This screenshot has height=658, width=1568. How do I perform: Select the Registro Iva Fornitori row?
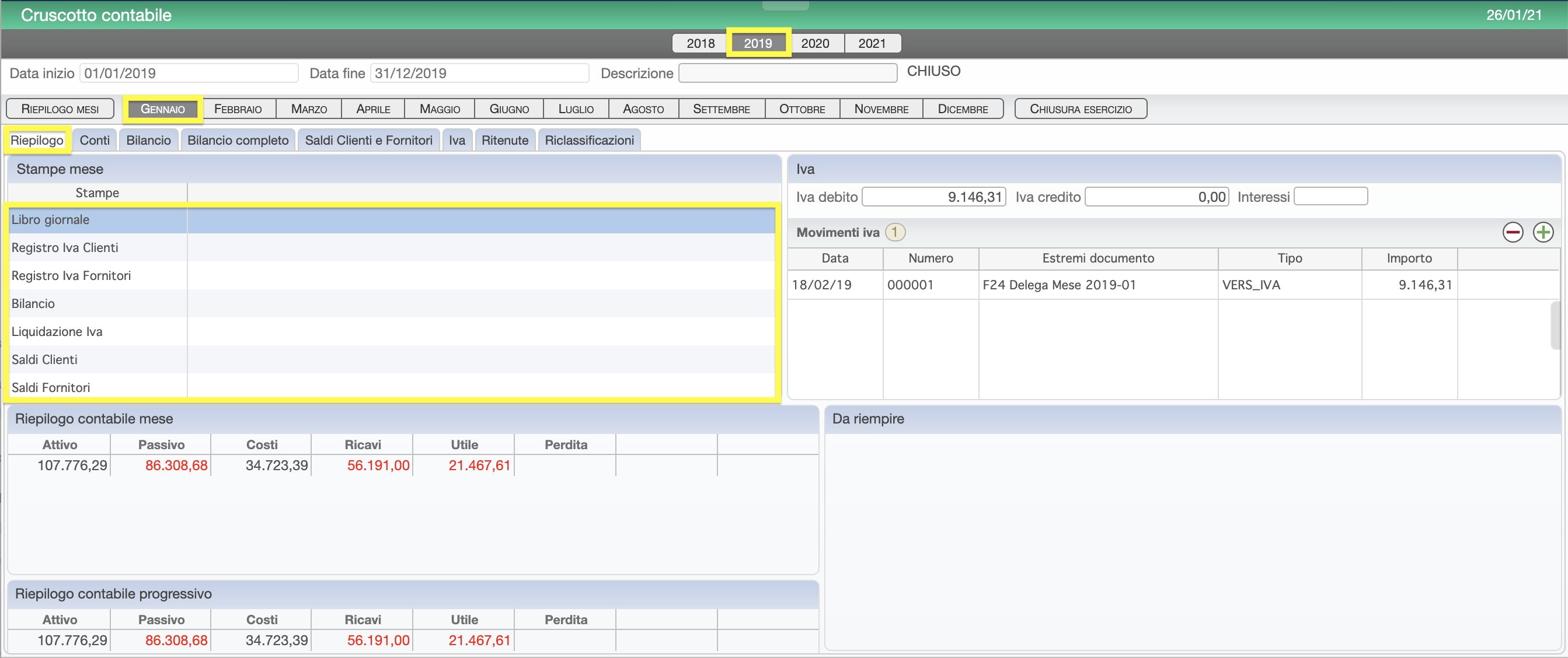(x=393, y=276)
